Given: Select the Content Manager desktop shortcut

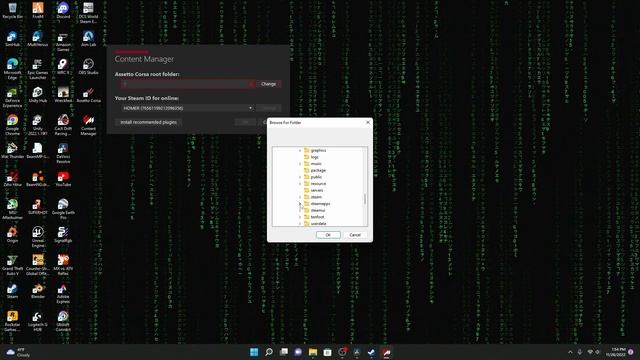Looking at the screenshot, I should (x=88, y=124).
